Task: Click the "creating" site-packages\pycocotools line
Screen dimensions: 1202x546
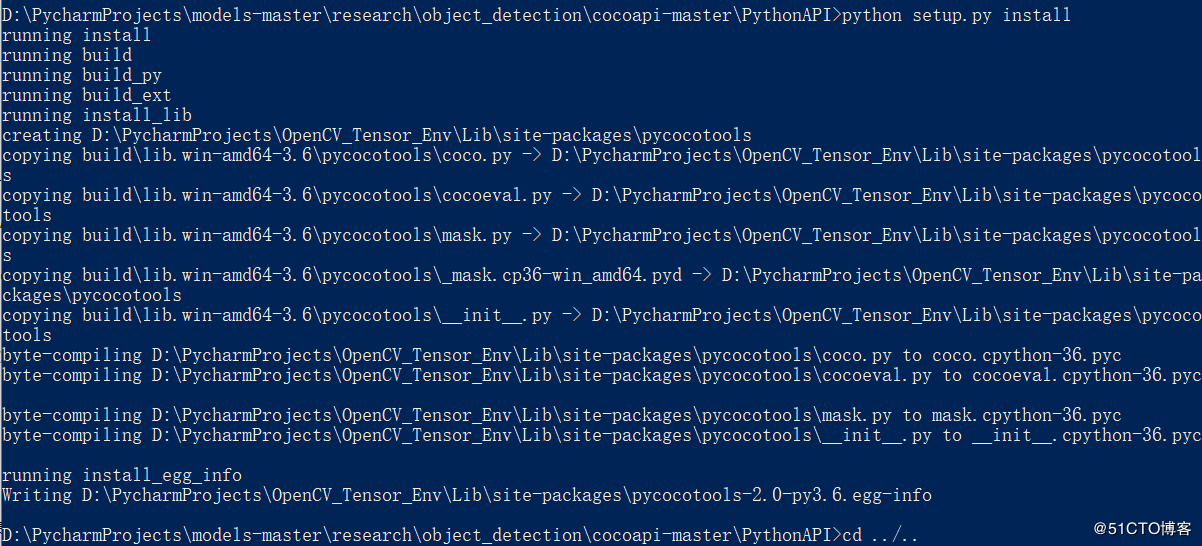Action: tap(377, 135)
